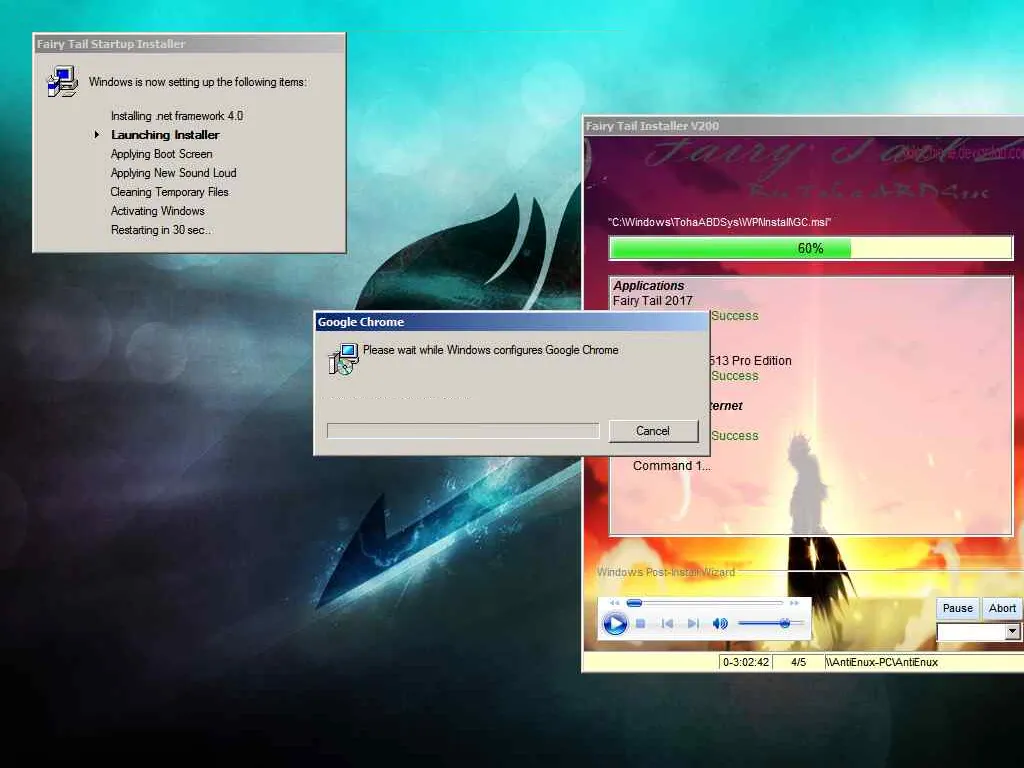
Task: Click the 'Fairy Tail Installer V200' title bar
Action: 803,126
